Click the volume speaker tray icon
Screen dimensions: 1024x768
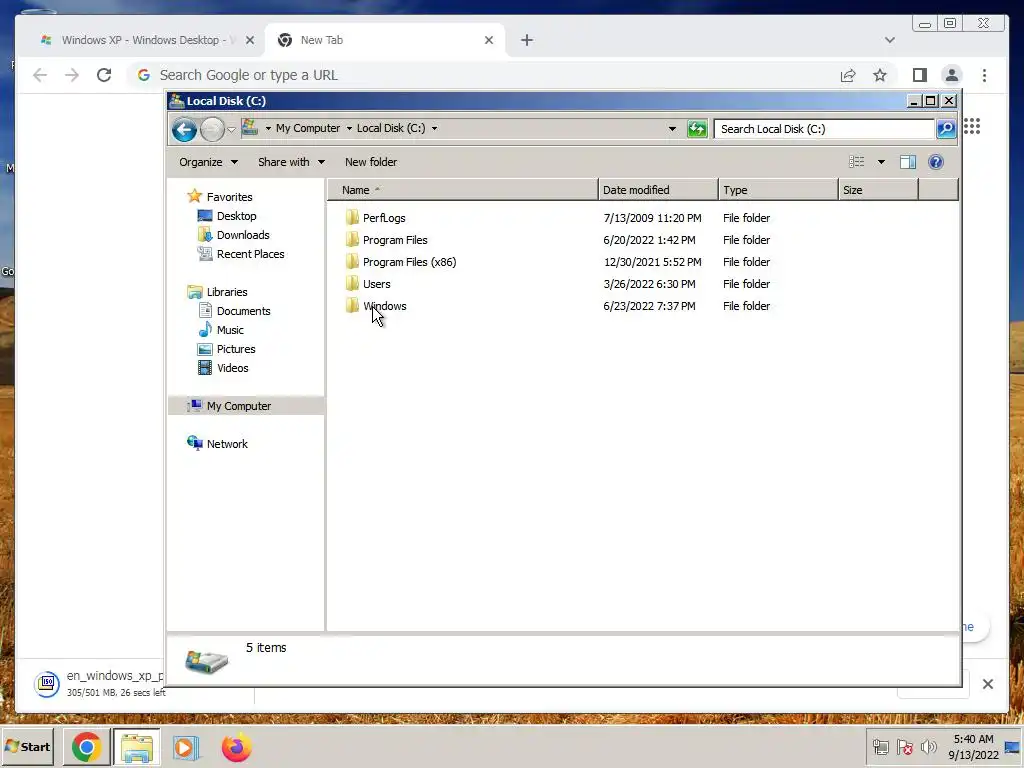click(x=928, y=746)
